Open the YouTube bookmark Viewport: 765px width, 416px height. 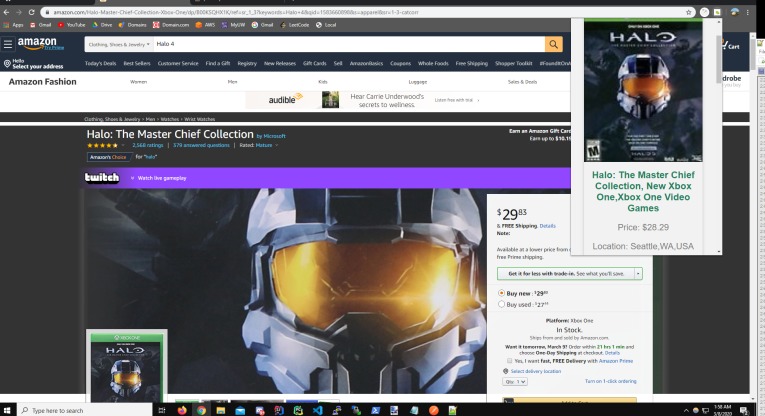pos(71,25)
